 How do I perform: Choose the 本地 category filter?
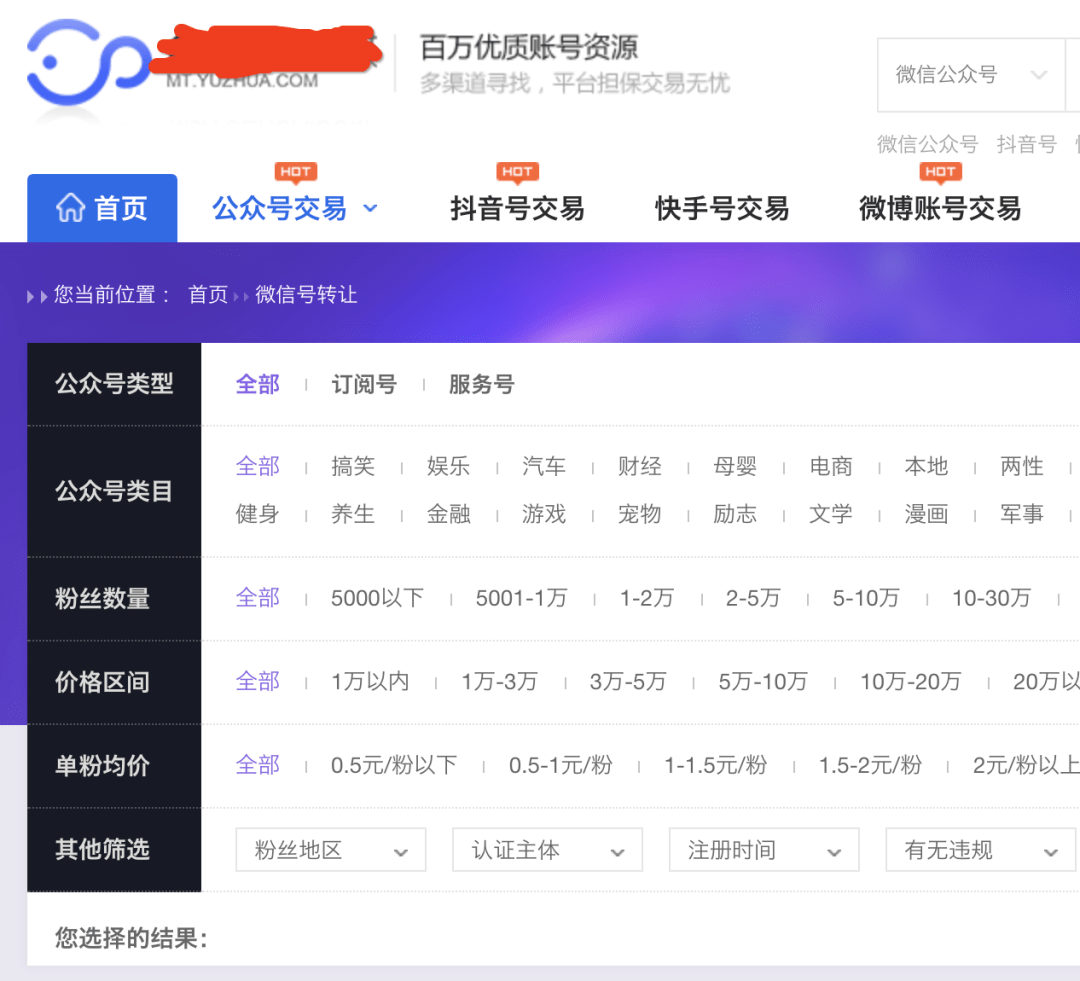(x=926, y=466)
